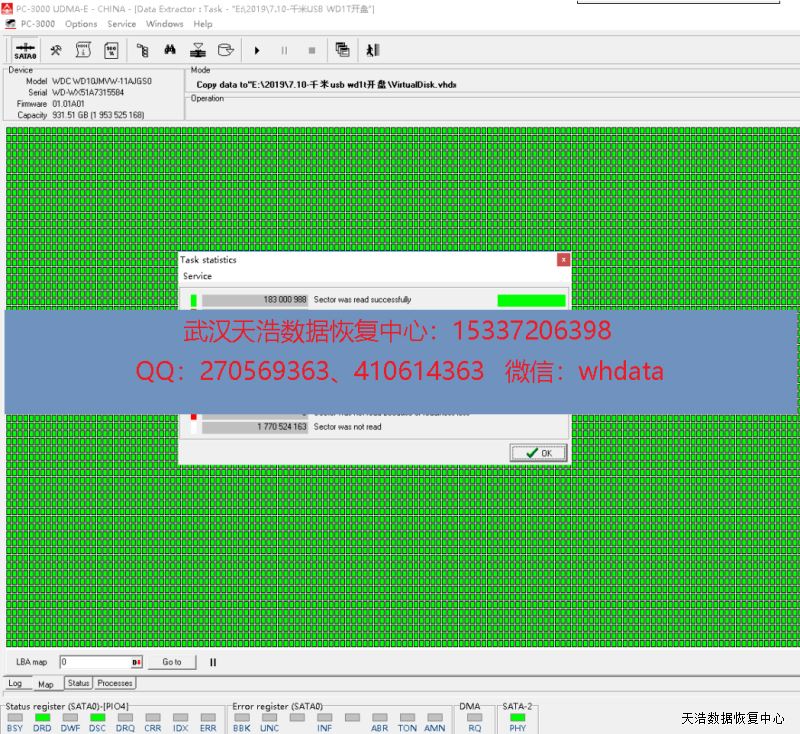
Task: Open the Windows menu
Action: pos(164,24)
